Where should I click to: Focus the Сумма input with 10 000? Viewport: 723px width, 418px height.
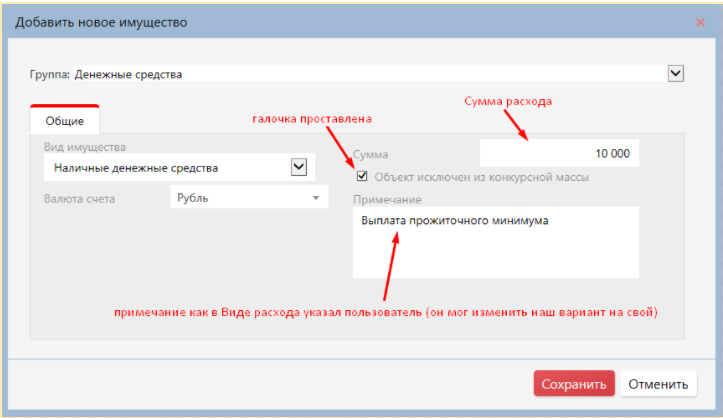(x=558, y=154)
